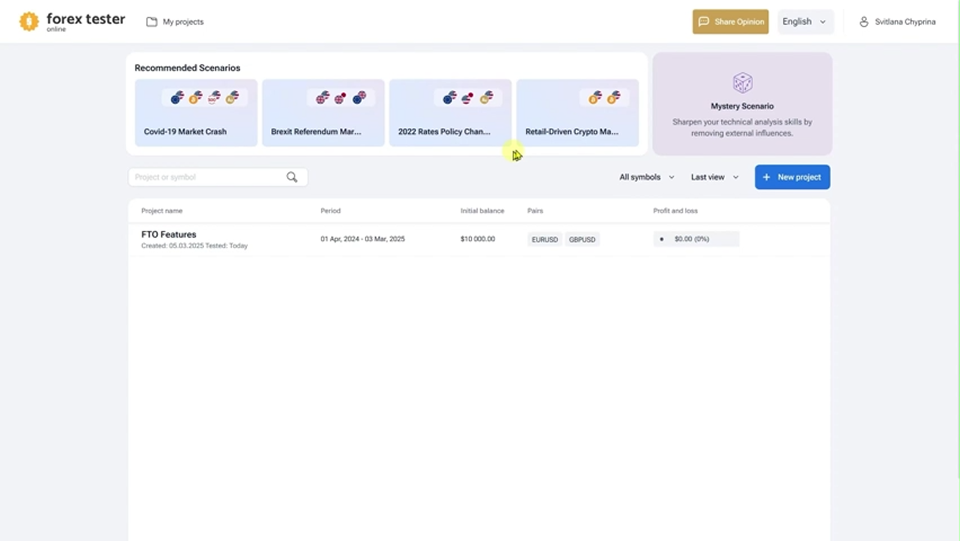Open the Covid-19 Market Crash scenario
The height and width of the screenshot is (541, 960).
tap(196, 113)
